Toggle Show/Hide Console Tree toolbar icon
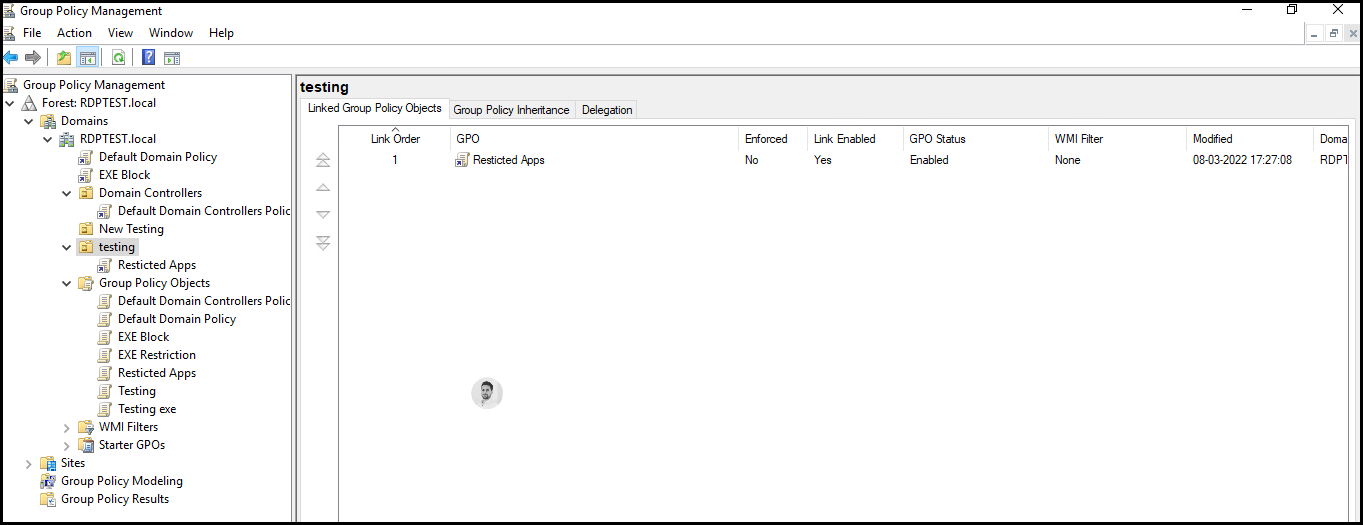This screenshot has width=1363, height=525. (87, 58)
